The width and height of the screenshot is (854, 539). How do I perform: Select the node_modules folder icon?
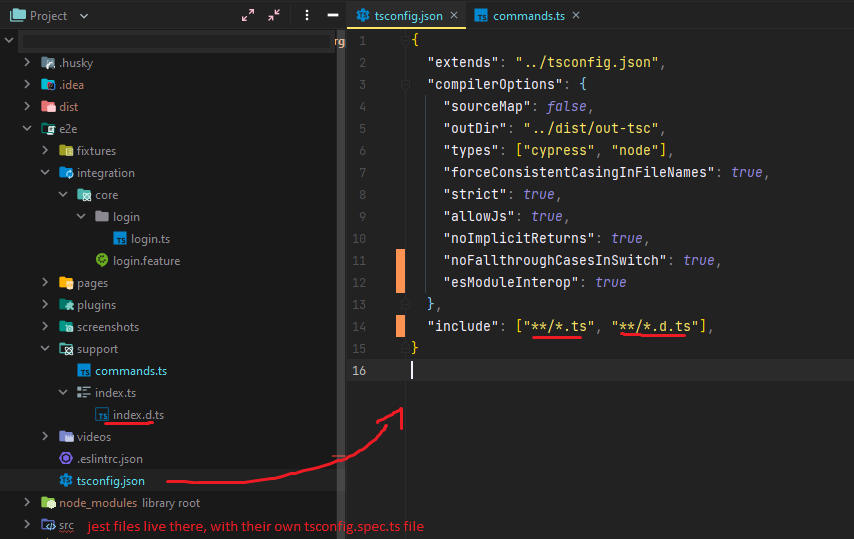tap(48, 503)
